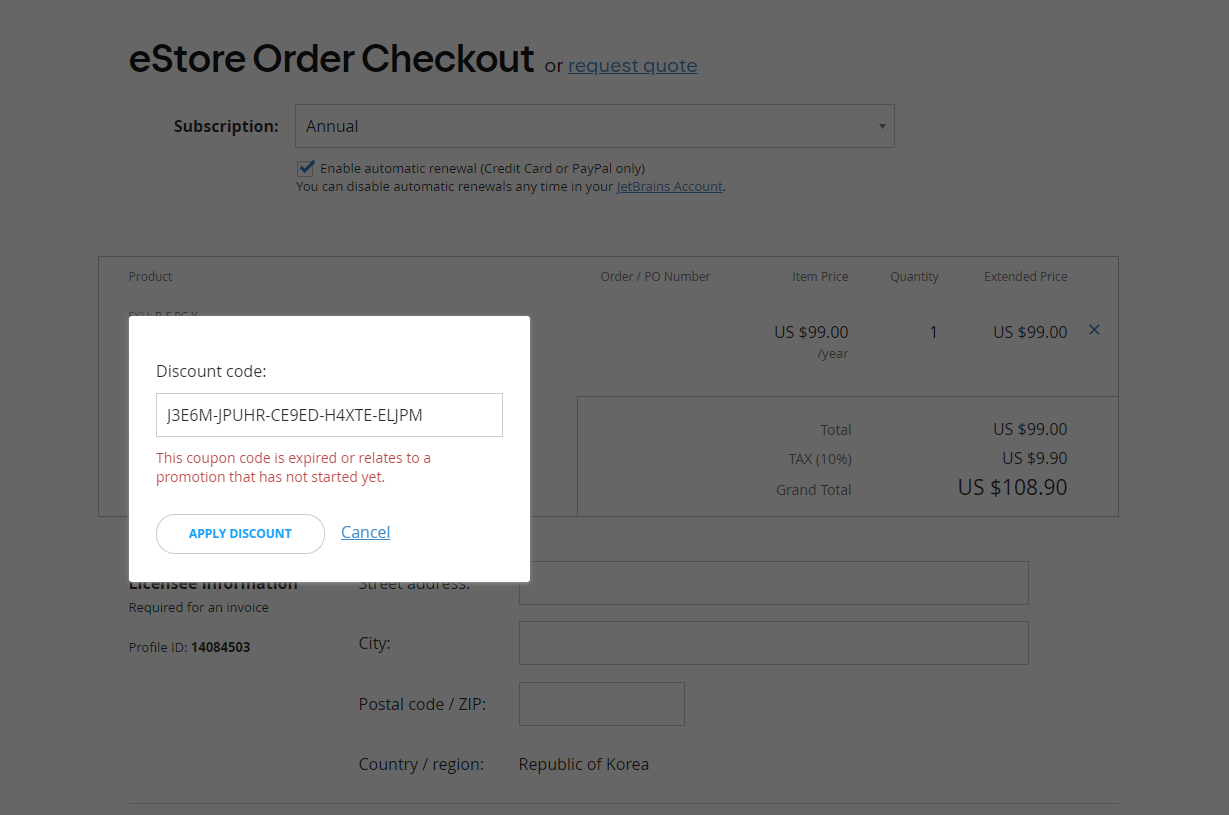Open the JetBrains Account link
Viewport: 1229px width, 815px height.
tap(670, 186)
